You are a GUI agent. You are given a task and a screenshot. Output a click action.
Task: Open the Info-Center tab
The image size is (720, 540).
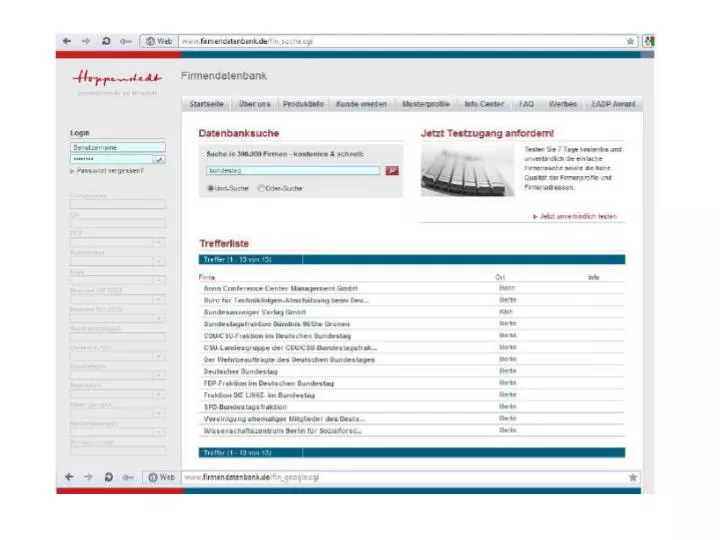point(484,104)
